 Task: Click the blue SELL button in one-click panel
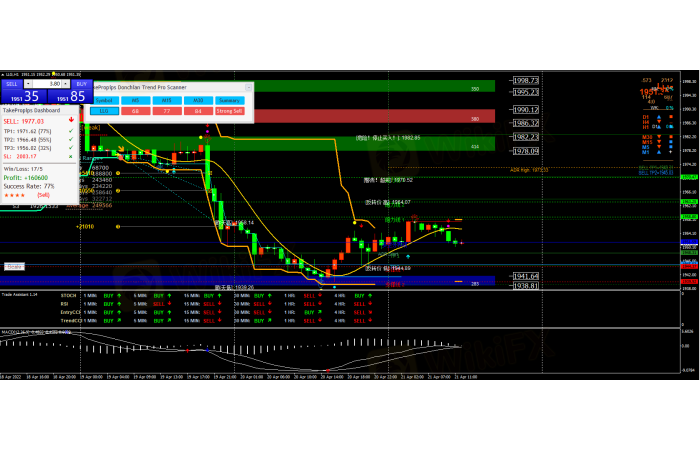[x=11, y=84]
